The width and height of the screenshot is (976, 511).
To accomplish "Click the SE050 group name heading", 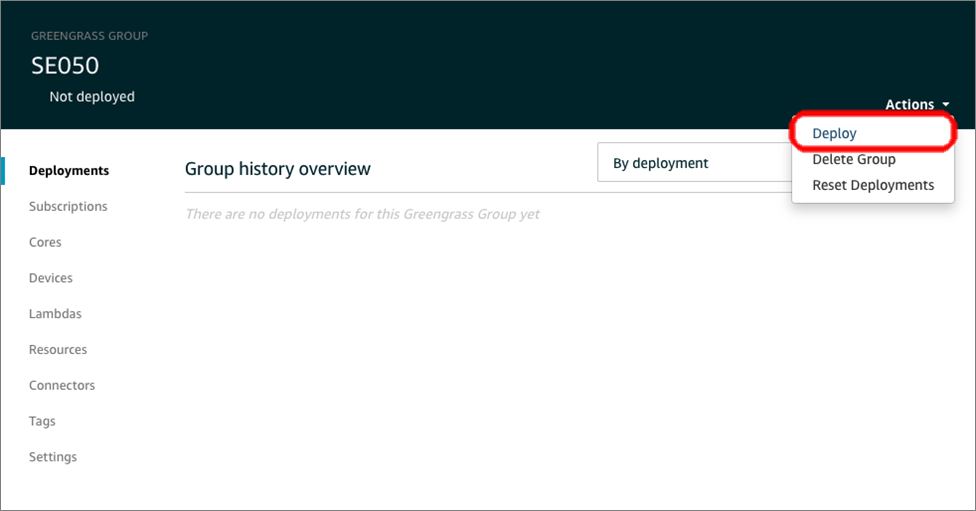I will (65, 65).
